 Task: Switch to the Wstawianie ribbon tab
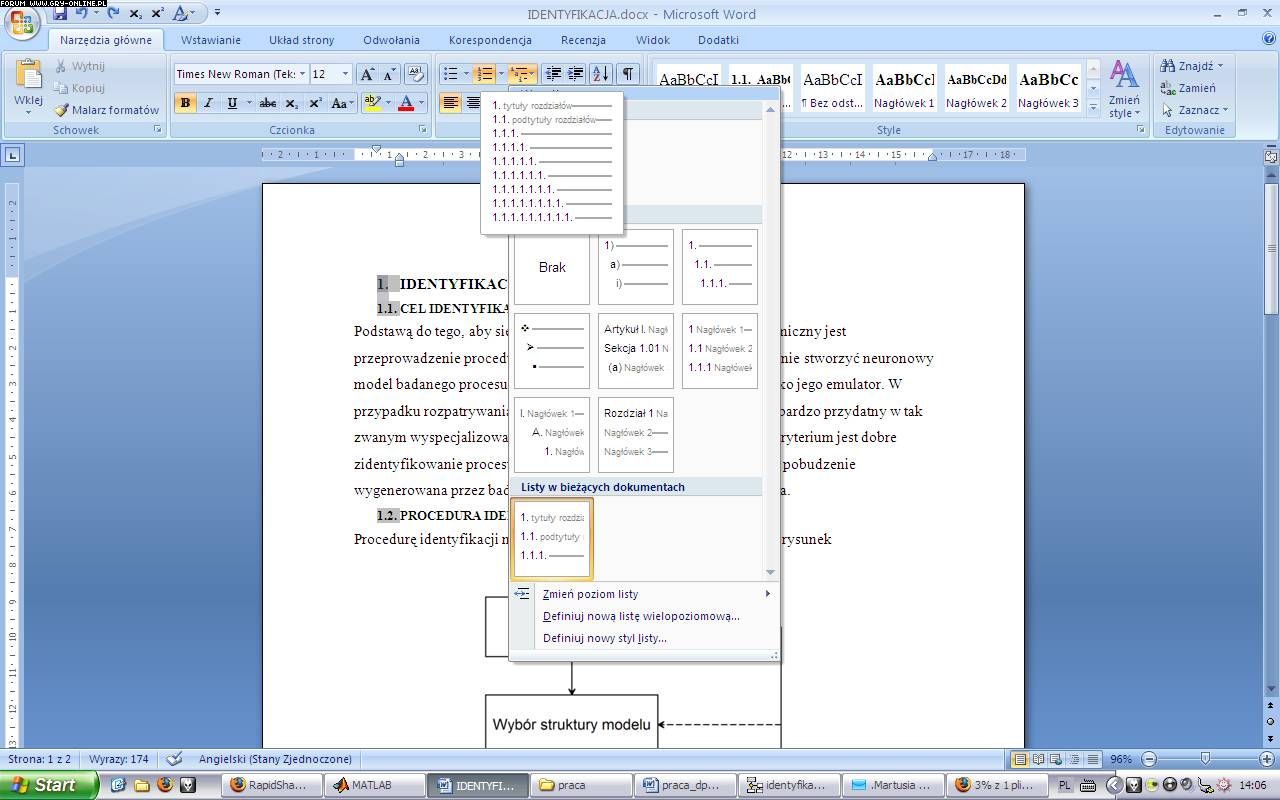[x=210, y=40]
